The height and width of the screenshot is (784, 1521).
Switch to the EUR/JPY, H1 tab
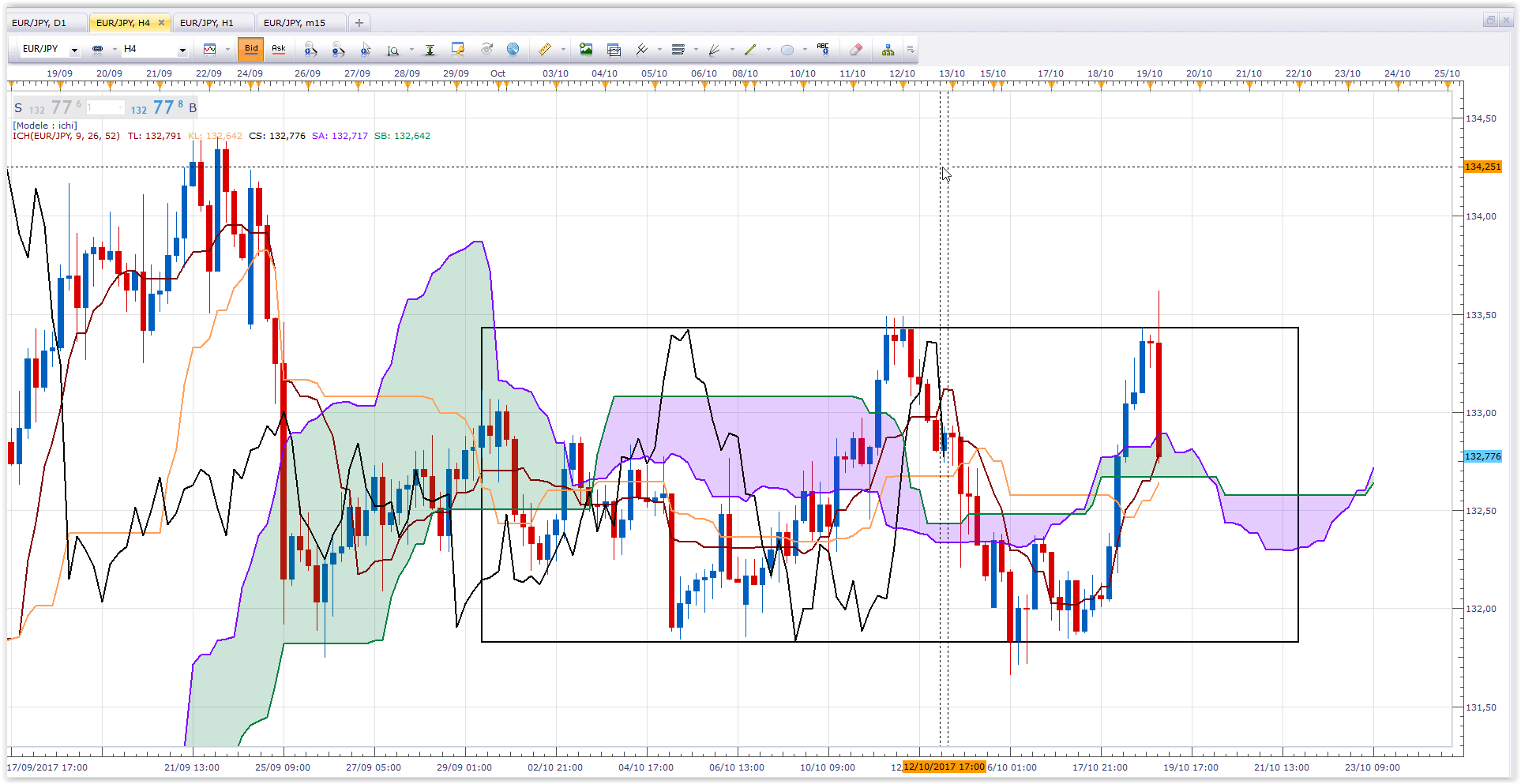pos(213,22)
